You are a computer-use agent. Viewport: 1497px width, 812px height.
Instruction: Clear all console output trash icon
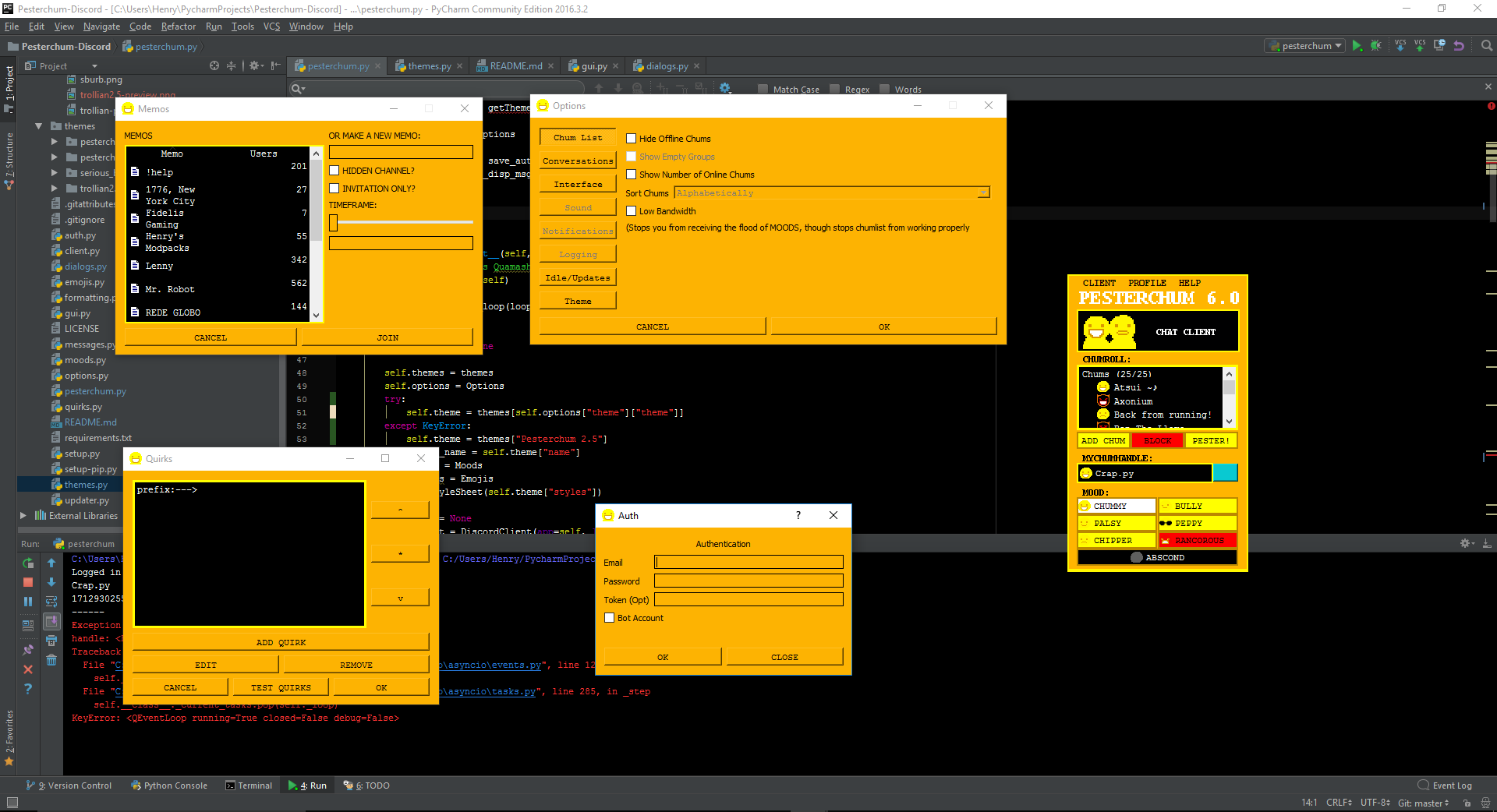tap(51, 660)
